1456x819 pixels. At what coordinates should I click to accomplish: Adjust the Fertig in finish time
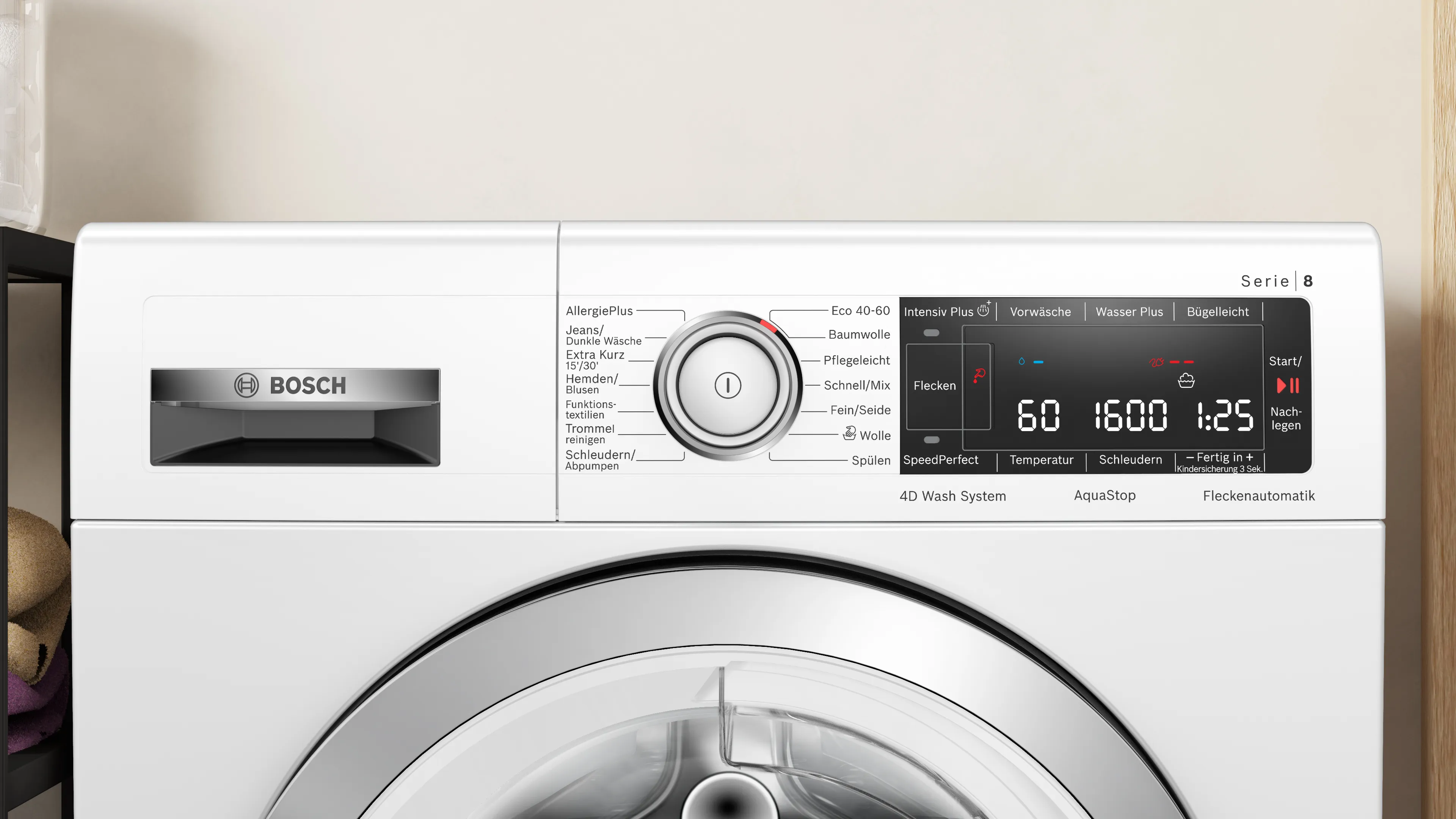click(x=1219, y=458)
